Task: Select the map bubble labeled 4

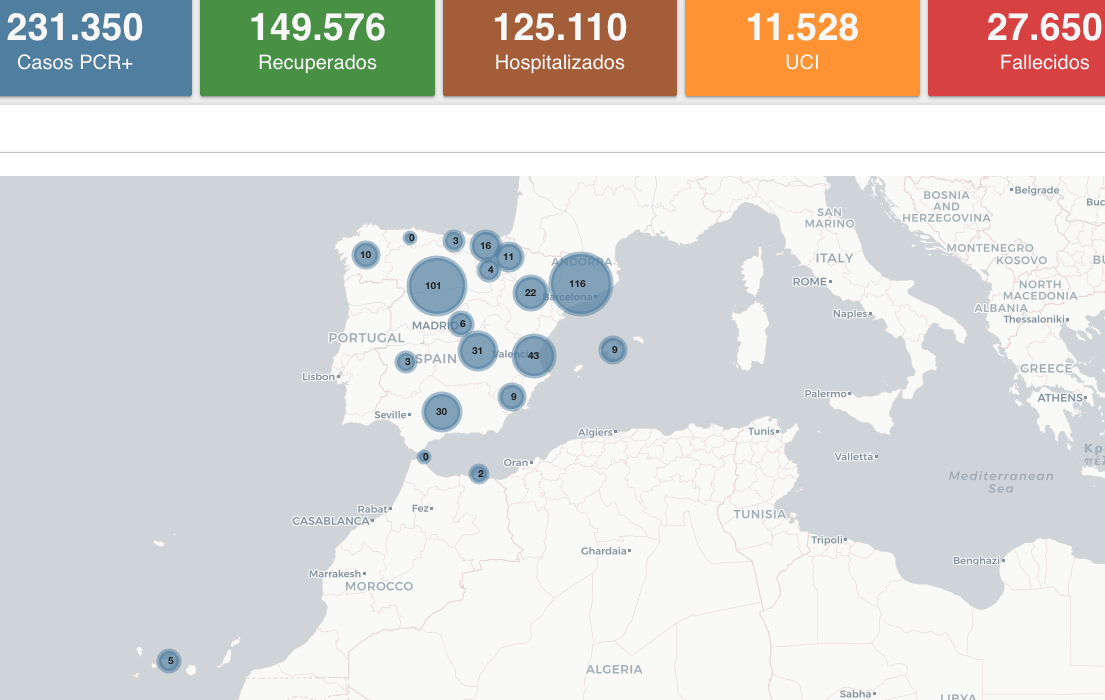Action: click(489, 269)
